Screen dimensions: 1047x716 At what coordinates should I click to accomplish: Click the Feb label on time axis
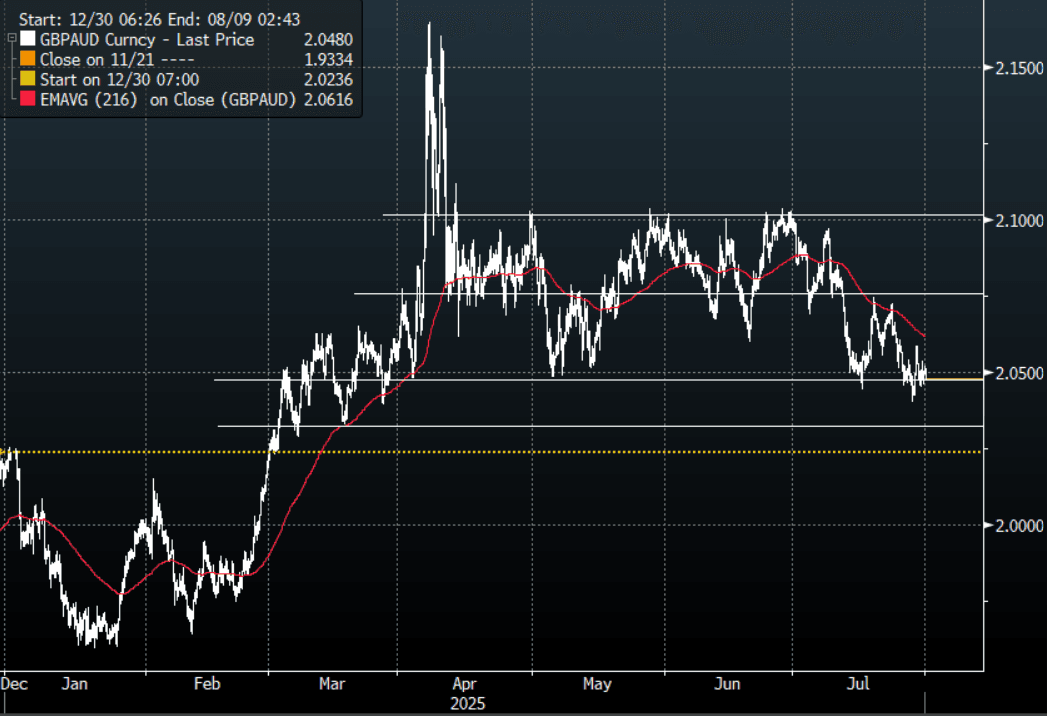click(207, 684)
